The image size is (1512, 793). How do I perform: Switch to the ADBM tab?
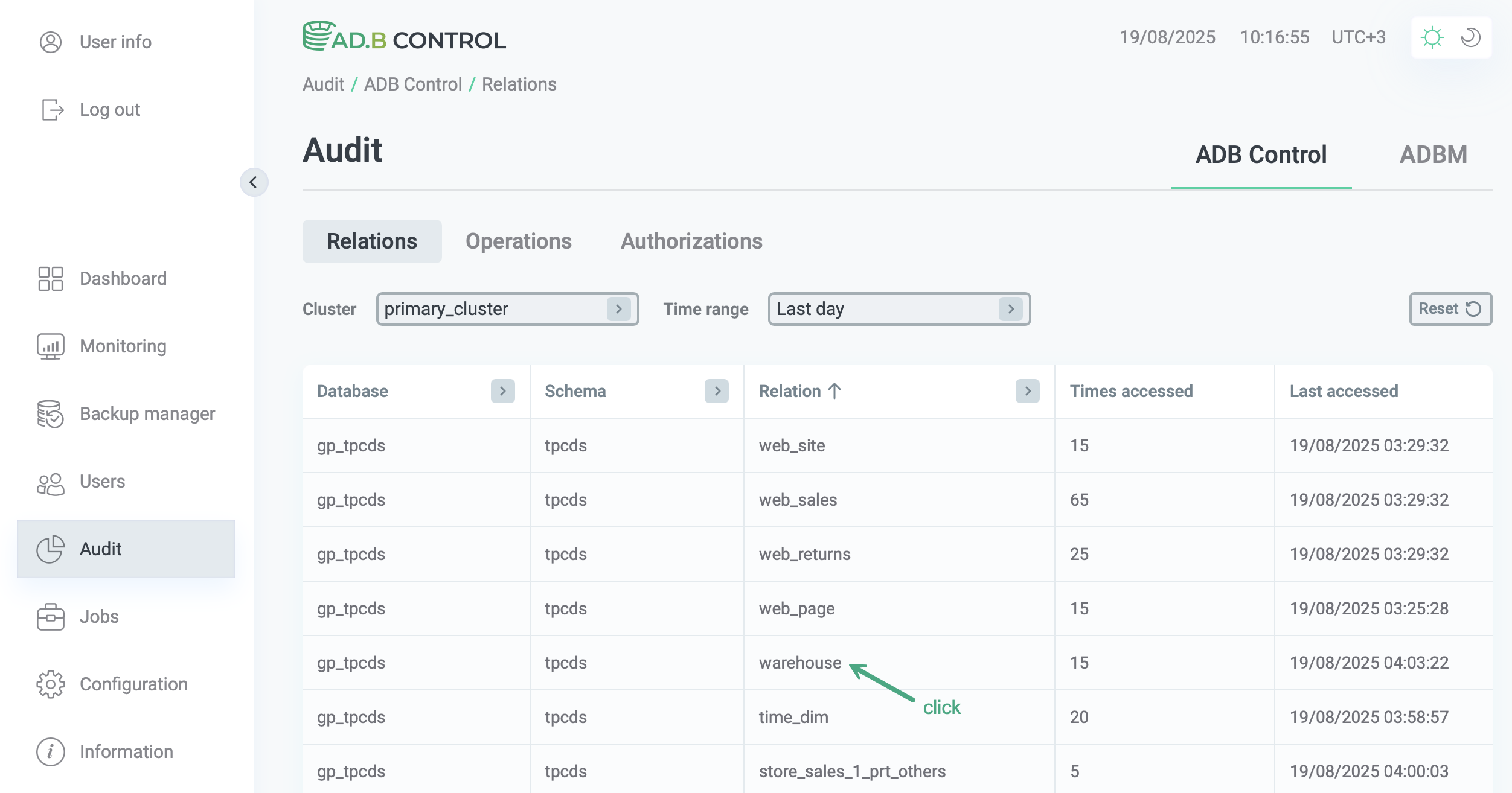pos(1434,154)
